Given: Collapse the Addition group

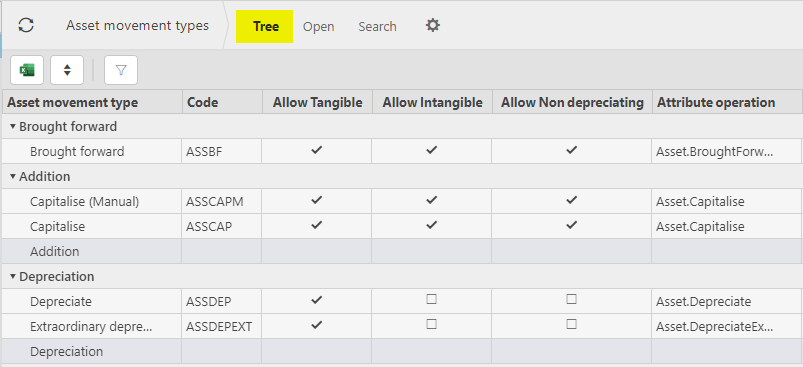Looking at the screenshot, I should pyautogui.click(x=13, y=177).
